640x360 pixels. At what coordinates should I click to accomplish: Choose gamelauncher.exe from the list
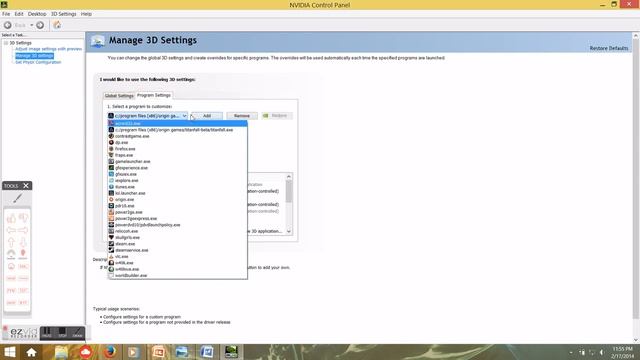pos(178,162)
